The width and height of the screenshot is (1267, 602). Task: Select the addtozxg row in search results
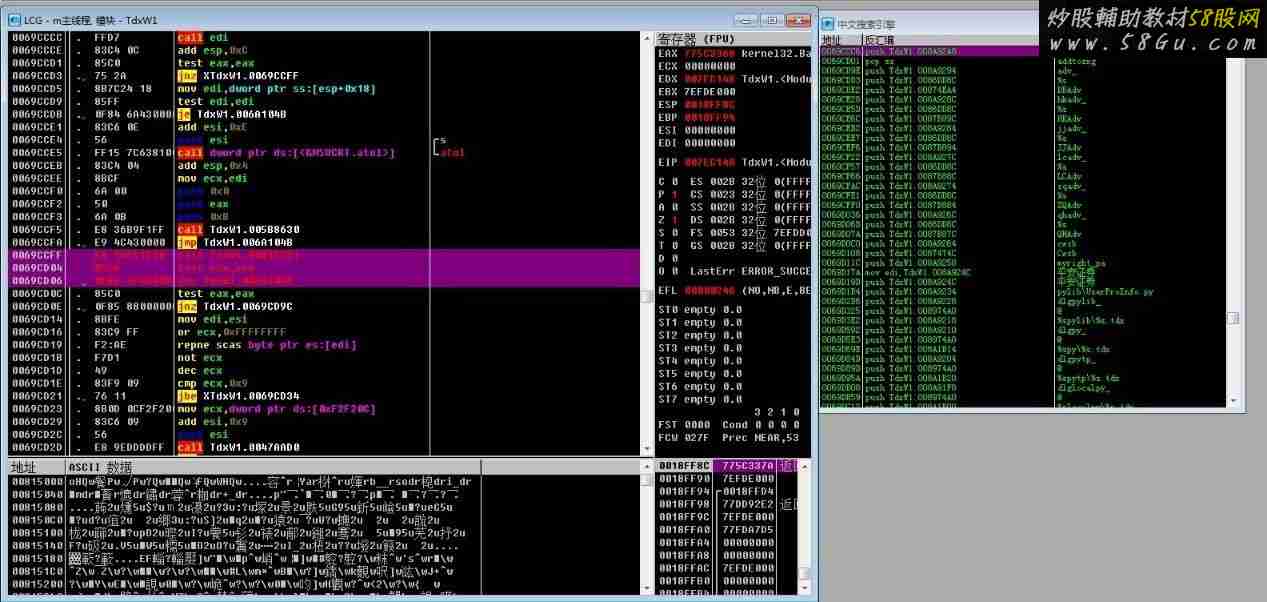1023,61
